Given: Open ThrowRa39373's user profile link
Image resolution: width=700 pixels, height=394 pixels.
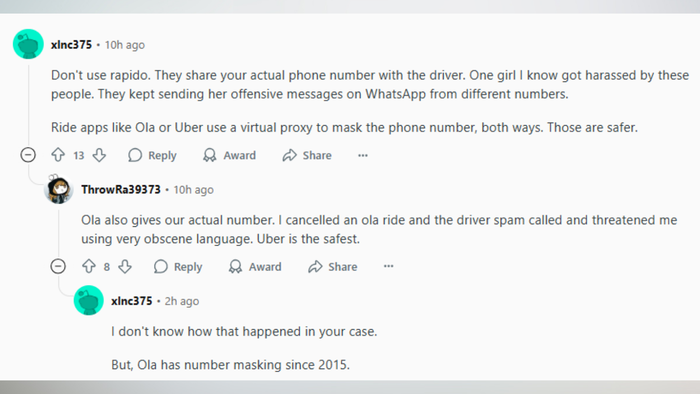Looking at the screenshot, I should coord(121,190).
